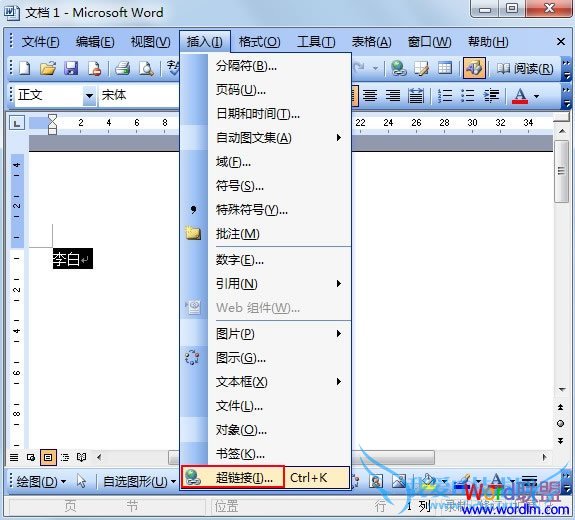
Task: Click the selected text 李白
Action: (x=66, y=259)
